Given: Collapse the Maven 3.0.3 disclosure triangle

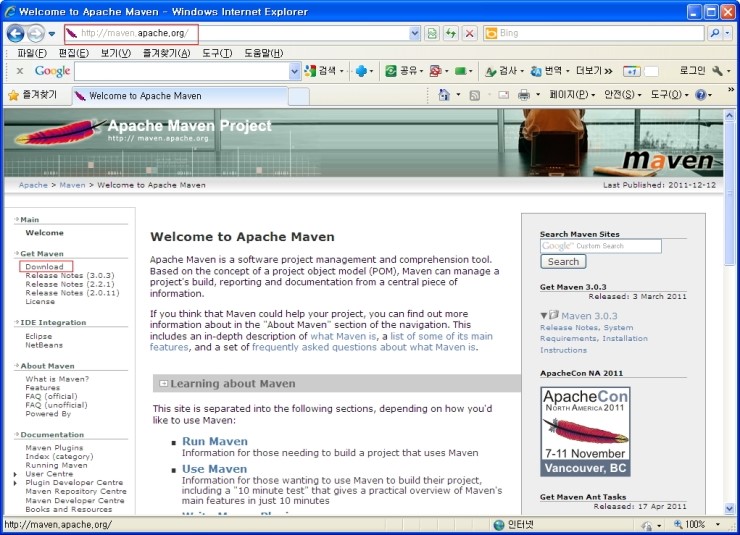Looking at the screenshot, I should click(544, 316).
